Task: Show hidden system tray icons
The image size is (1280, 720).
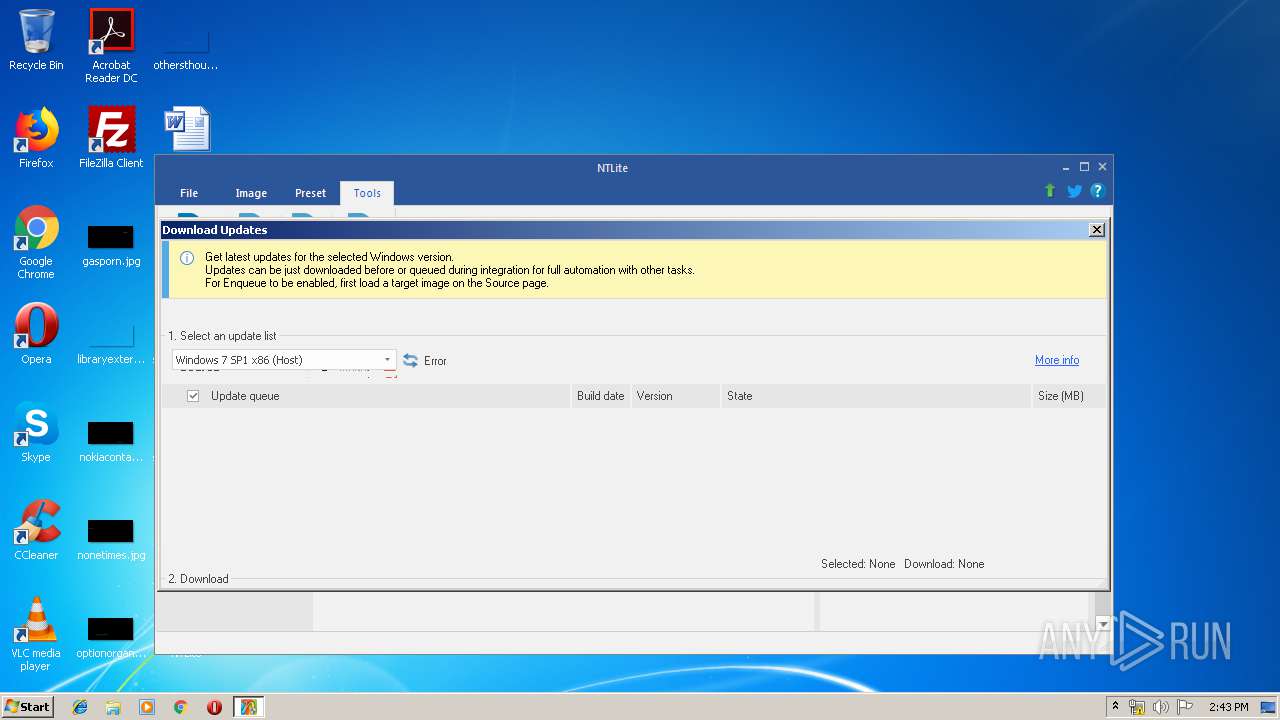Action: click(1115, 706)
